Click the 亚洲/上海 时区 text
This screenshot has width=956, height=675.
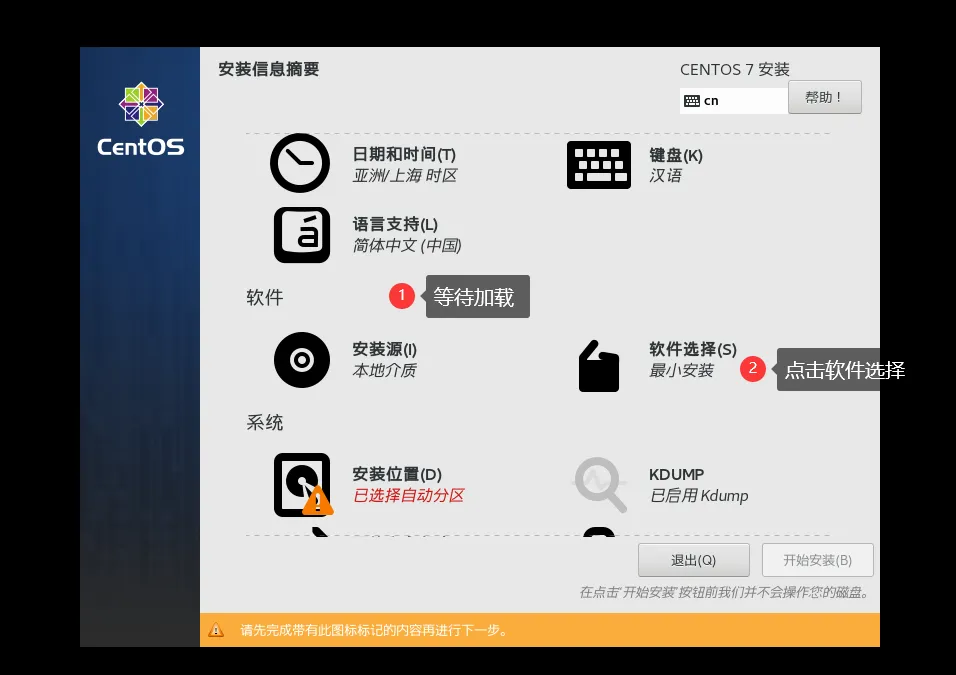[x=405, y=176]
